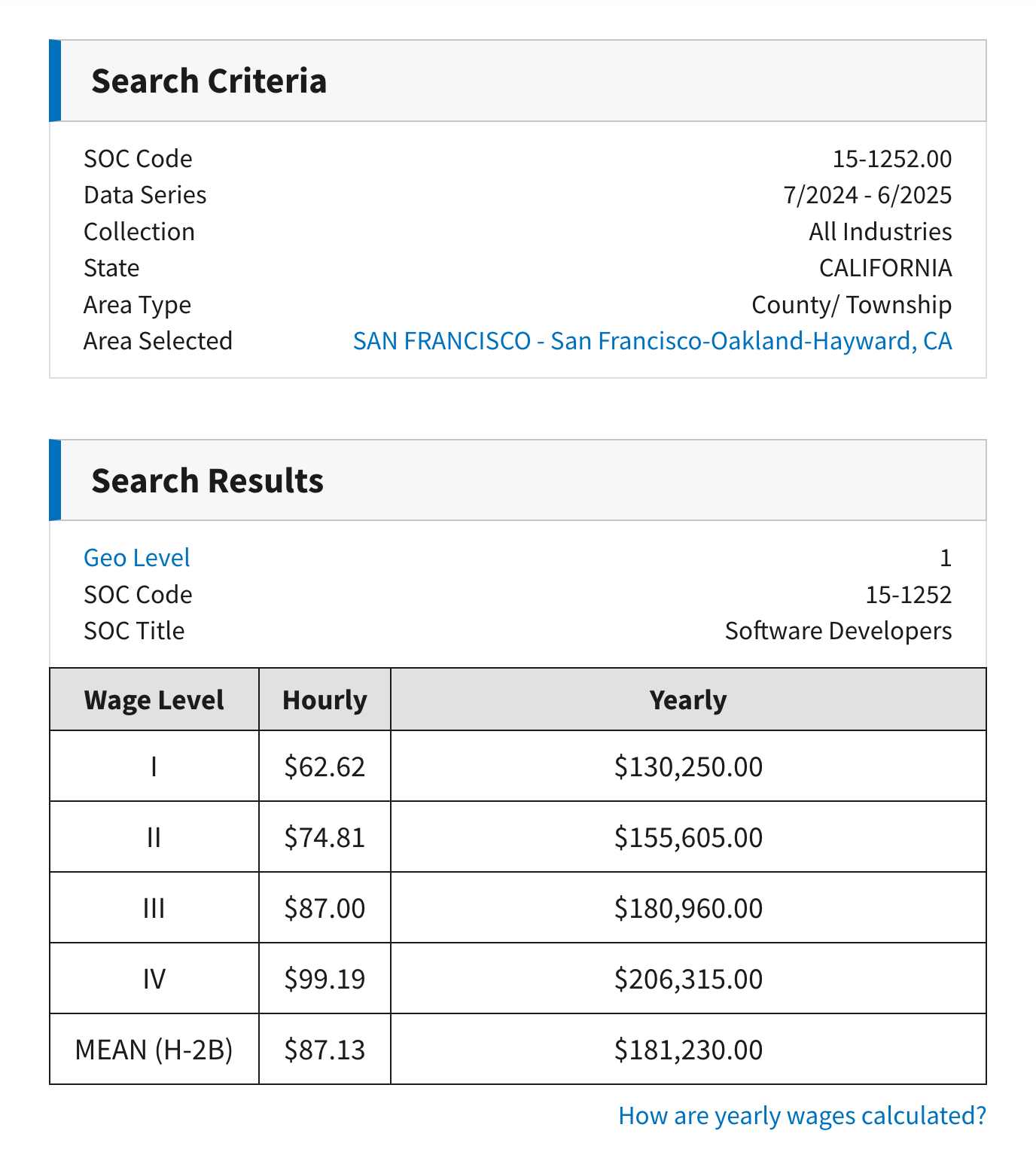Click the MEAN (H-2B) row label
Viewport: 1036px width, 1155px height.
coord(154,1049)
